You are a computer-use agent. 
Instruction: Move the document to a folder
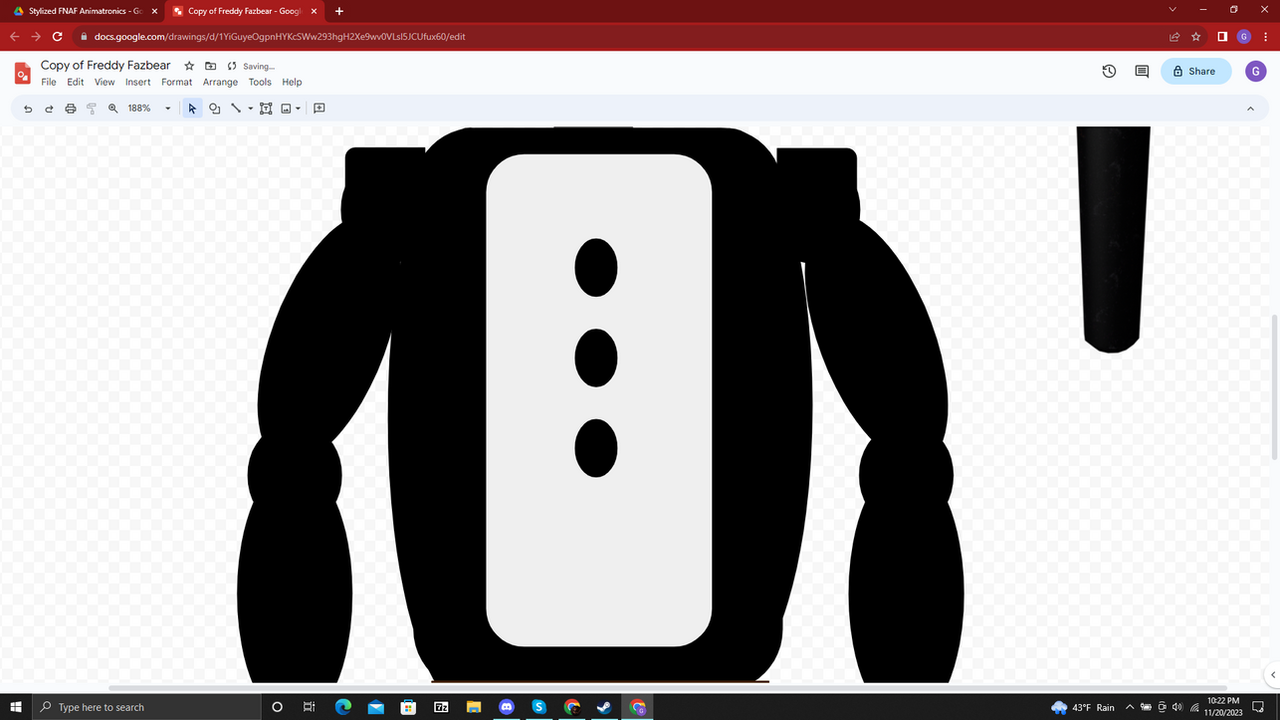tap(211, 66)
